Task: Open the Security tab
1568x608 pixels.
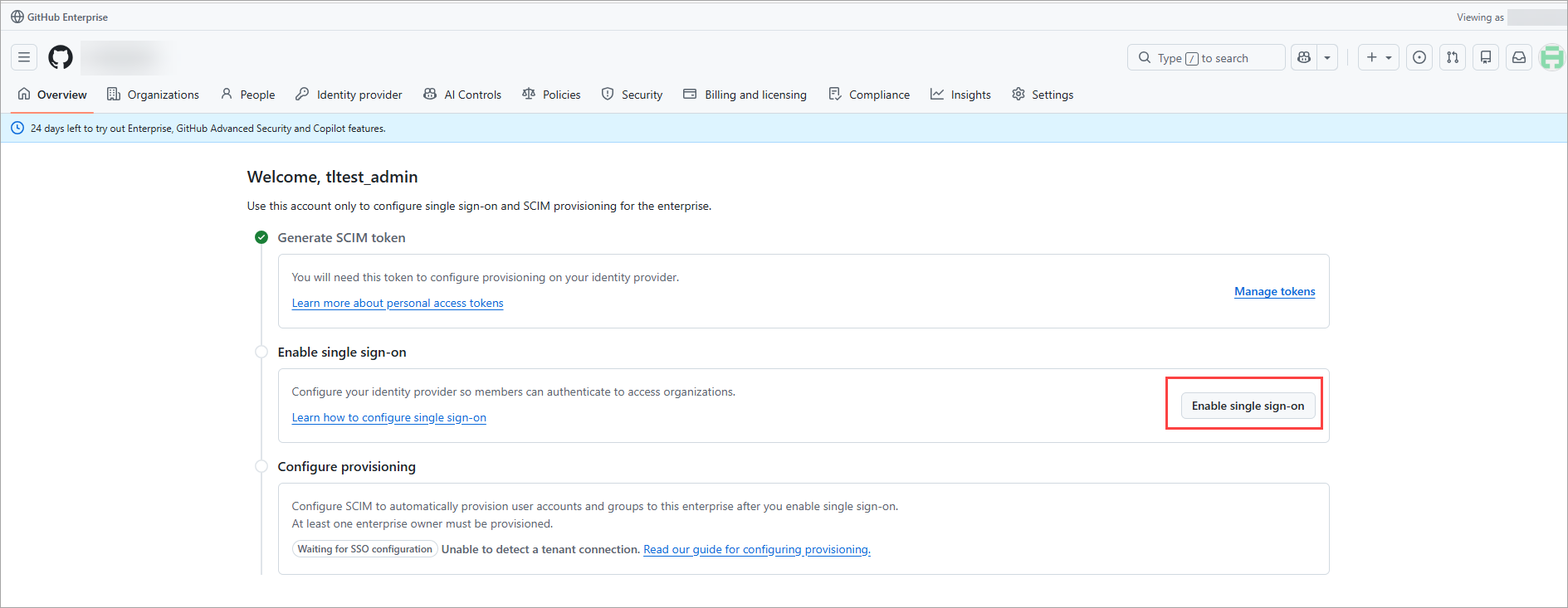Action: pos(632,95)
